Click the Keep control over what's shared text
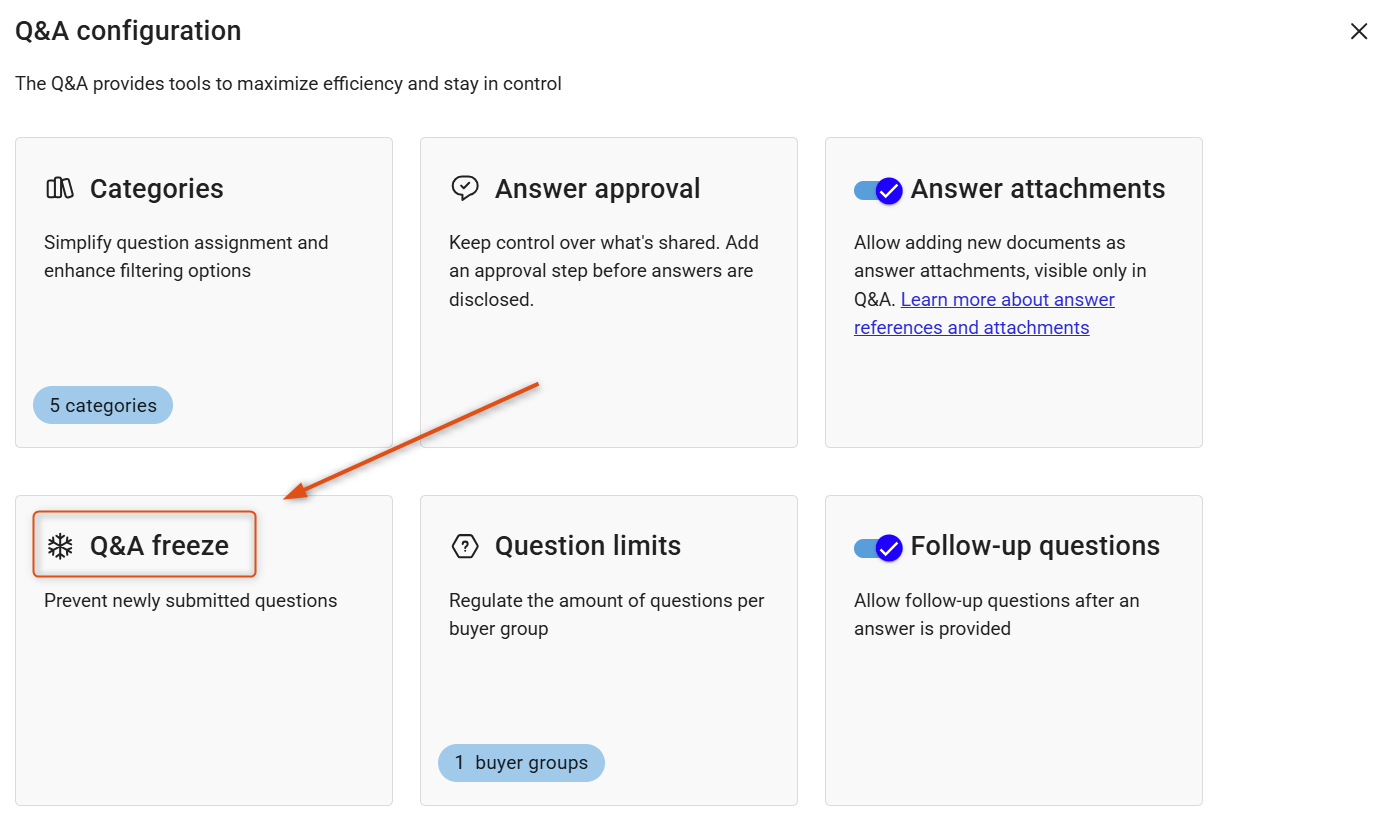The width and height of the screenshot is (1388, 826). point(604,271)
